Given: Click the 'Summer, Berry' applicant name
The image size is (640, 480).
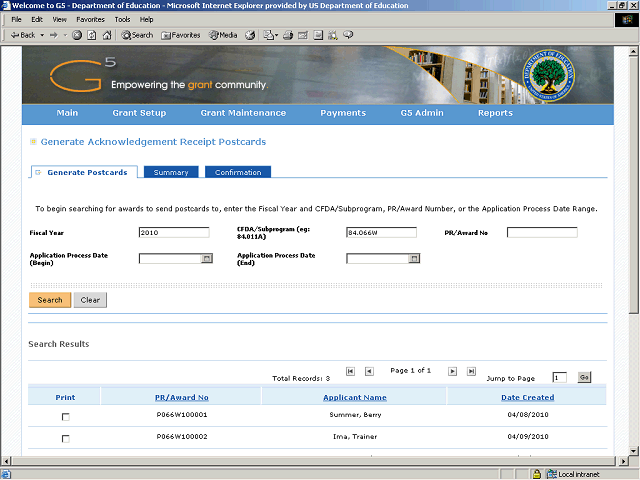Looking at the screenshot, I should pos(355,415).
